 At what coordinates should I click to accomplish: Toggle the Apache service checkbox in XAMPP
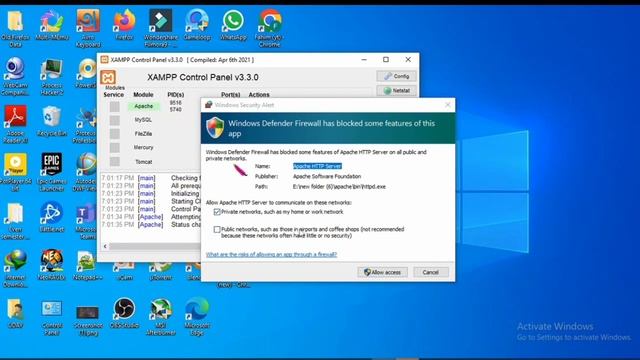(x=115, y=107)
